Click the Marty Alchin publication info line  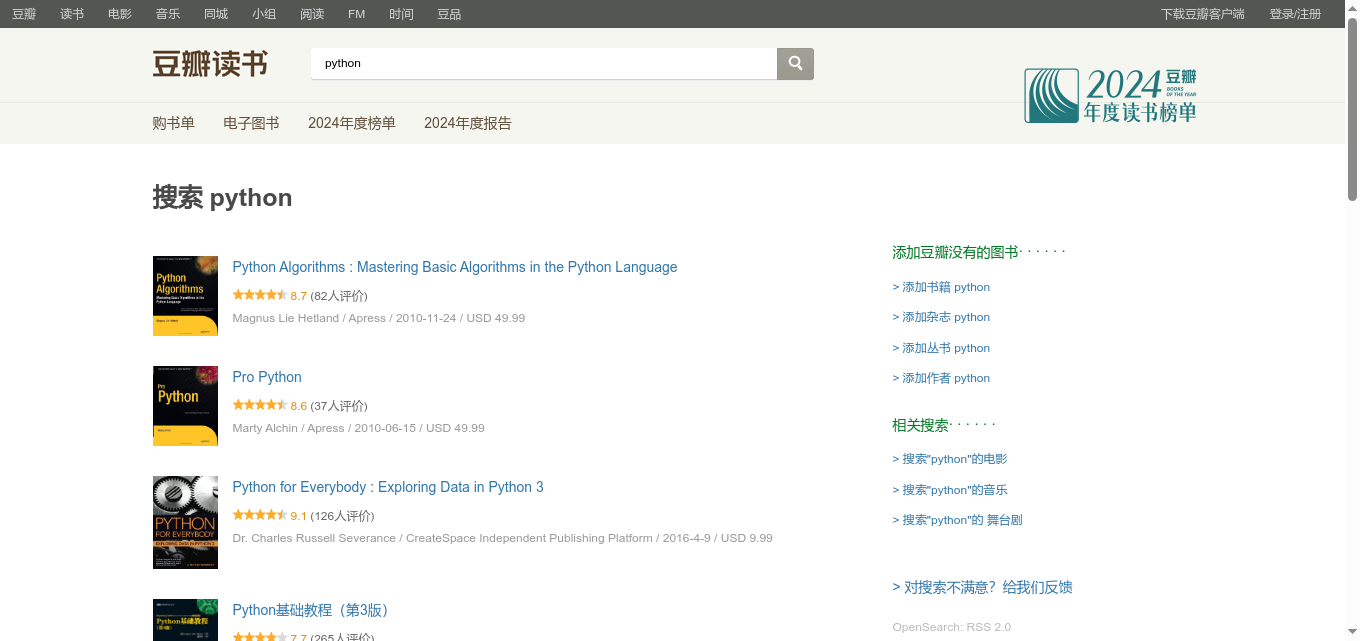pos(358,428)
